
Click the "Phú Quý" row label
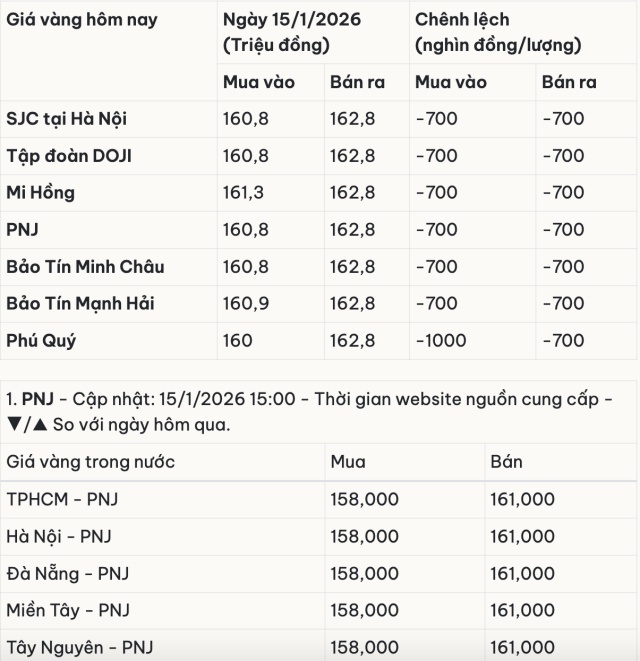coord(41,341)
